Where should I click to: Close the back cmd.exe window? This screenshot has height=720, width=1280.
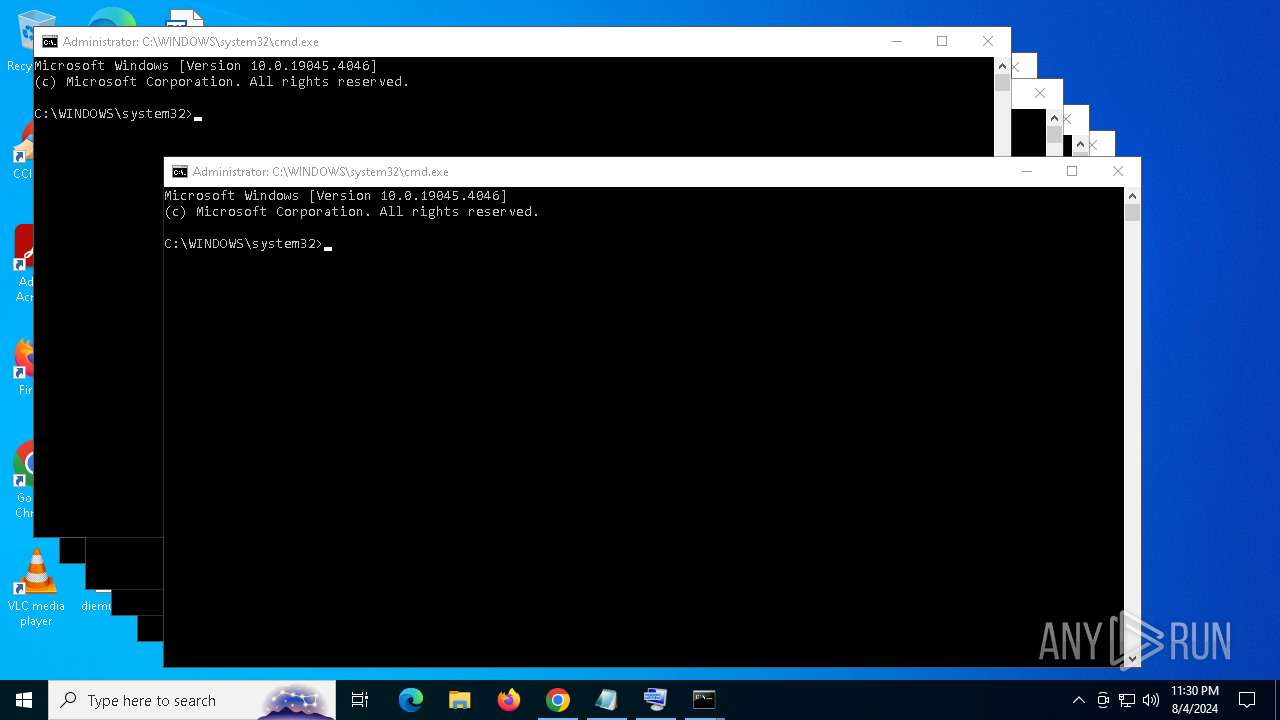point(988,41)
